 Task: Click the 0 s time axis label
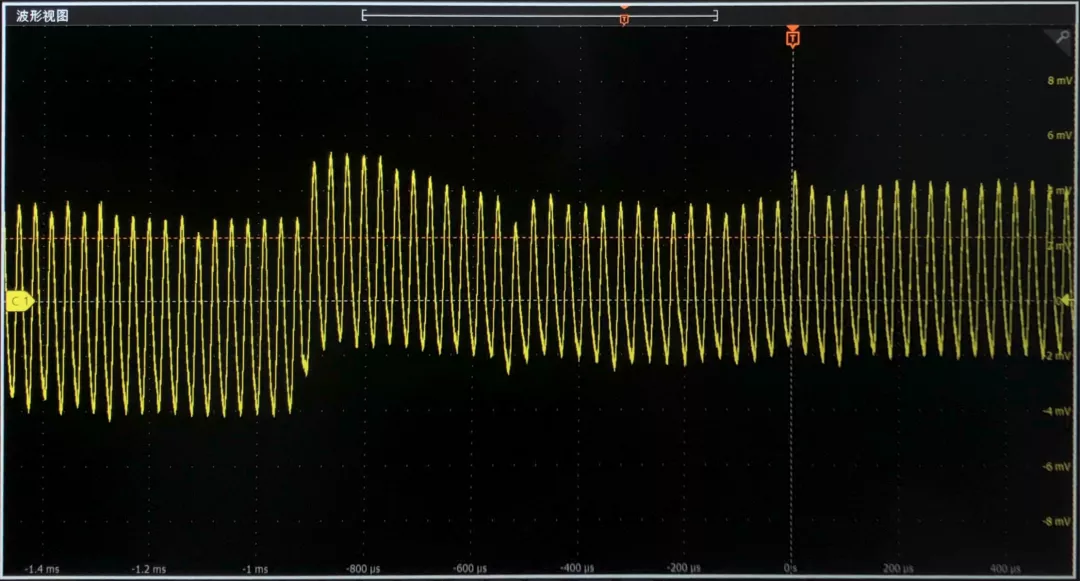(x=790, y=568)
